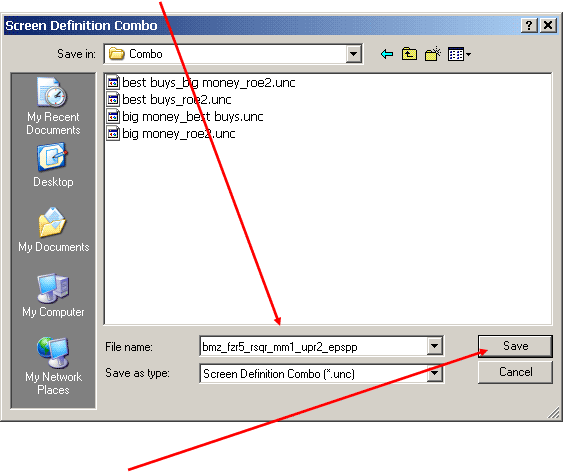This screenshot has width=563, height=472.
Task: Click the title bar help question mark
Action: click(529, 25)
